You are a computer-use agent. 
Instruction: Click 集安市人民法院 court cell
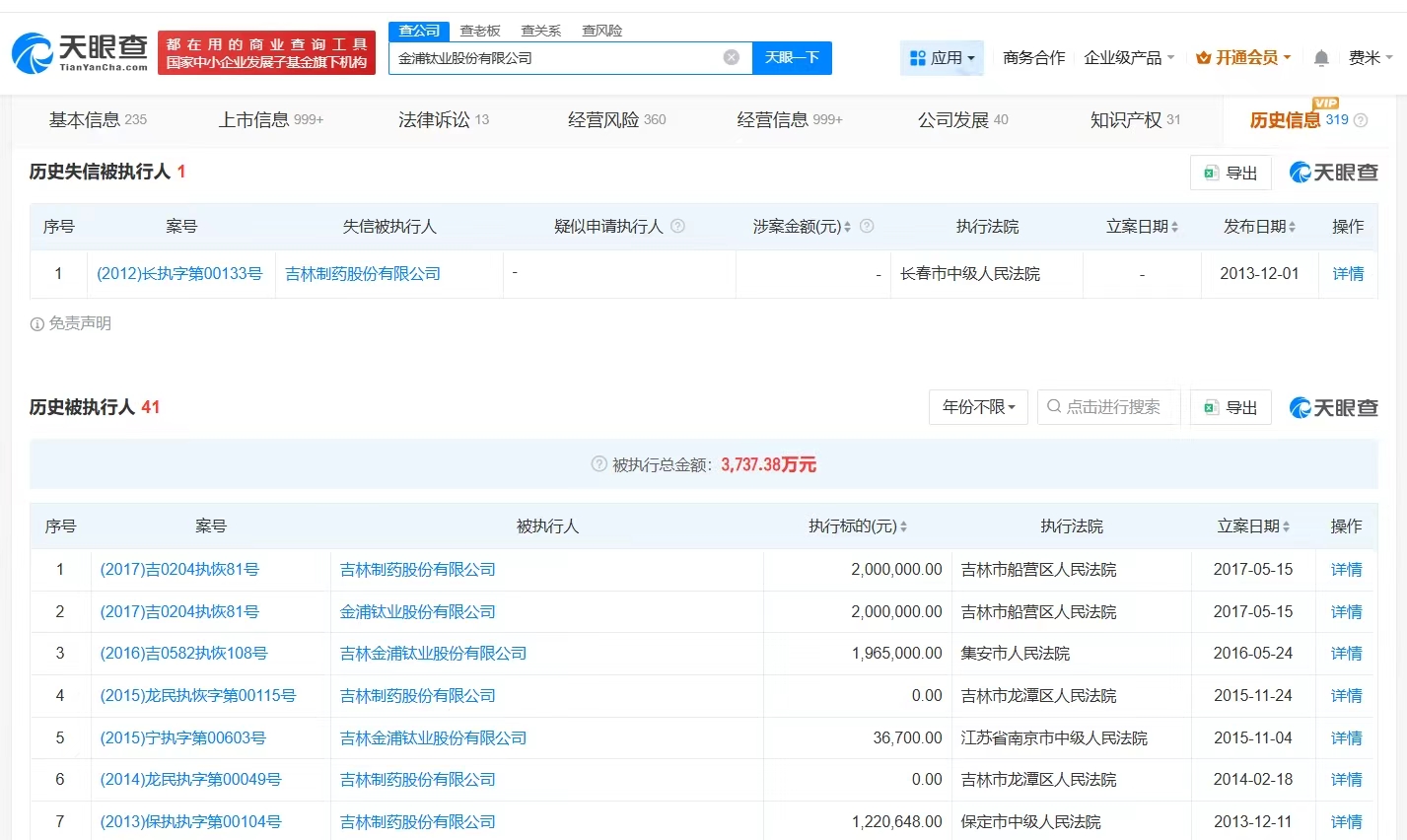point(1016,654)
